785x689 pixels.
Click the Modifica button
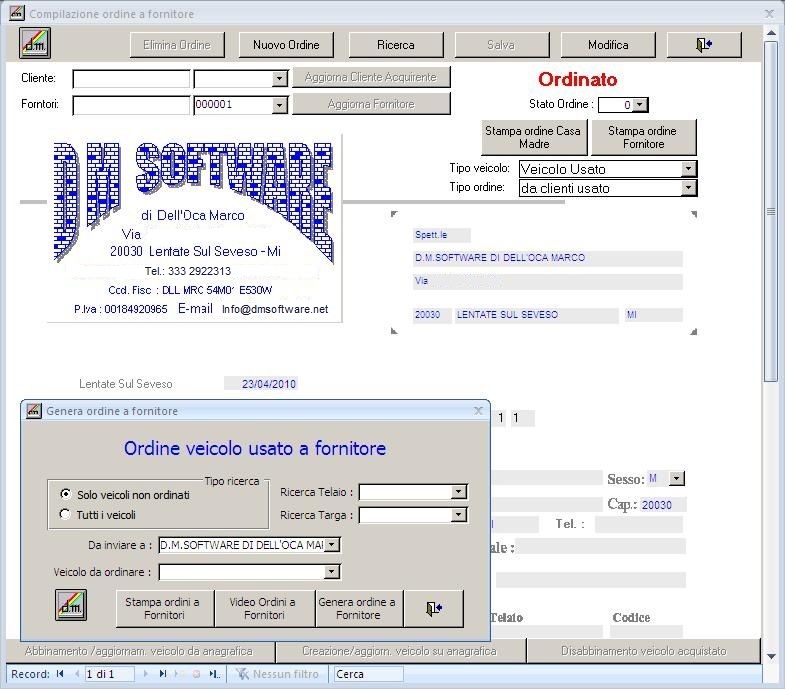click(x=608, y=45)
